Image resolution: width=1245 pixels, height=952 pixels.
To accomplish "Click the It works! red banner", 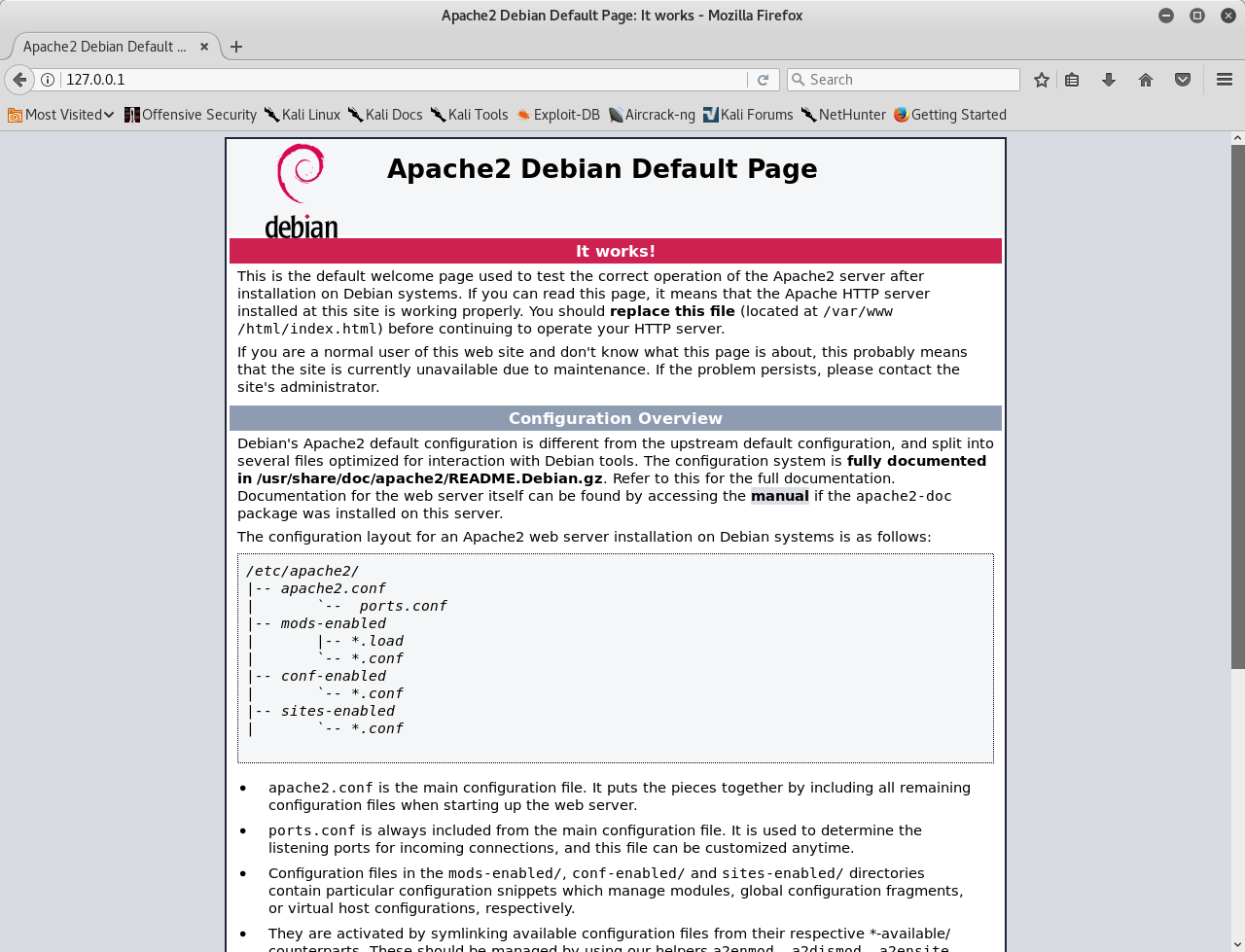I will 616,251.
